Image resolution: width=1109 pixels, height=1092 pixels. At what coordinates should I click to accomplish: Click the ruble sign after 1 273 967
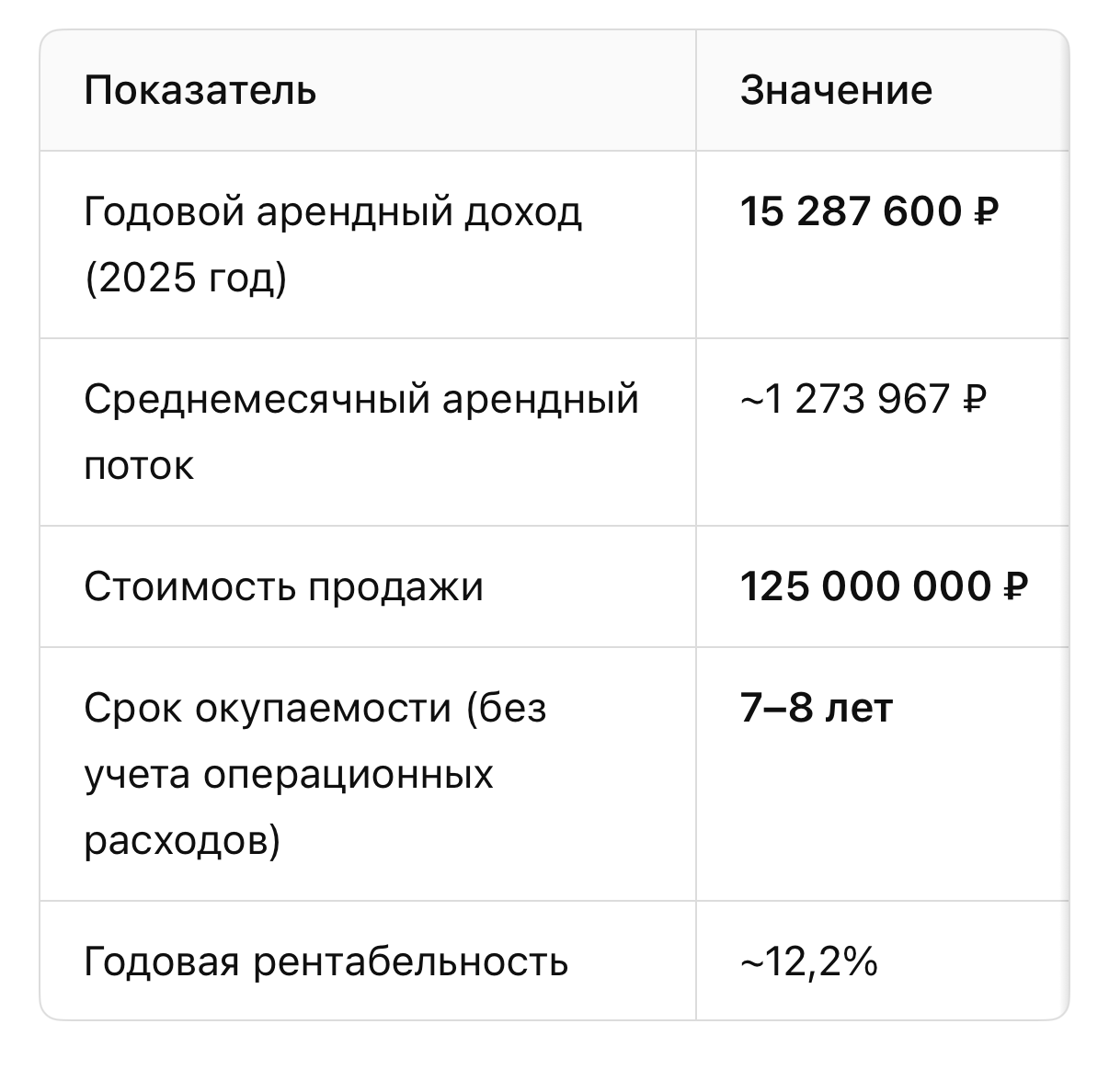973,400
